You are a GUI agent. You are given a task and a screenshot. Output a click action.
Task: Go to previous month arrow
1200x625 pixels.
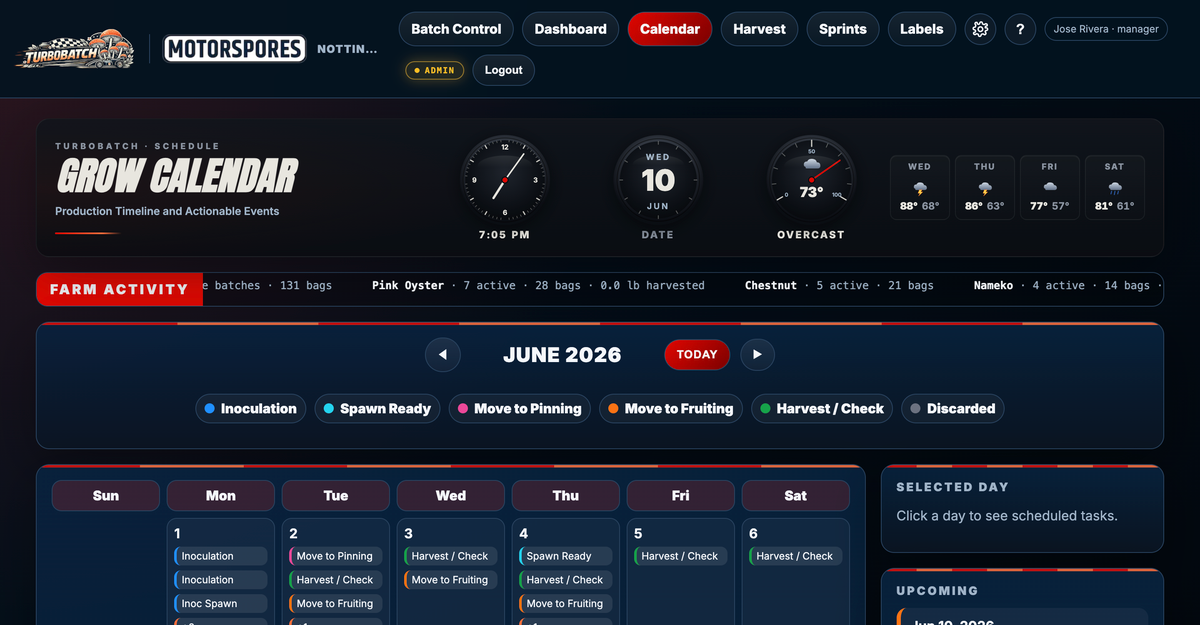point(442,354)
